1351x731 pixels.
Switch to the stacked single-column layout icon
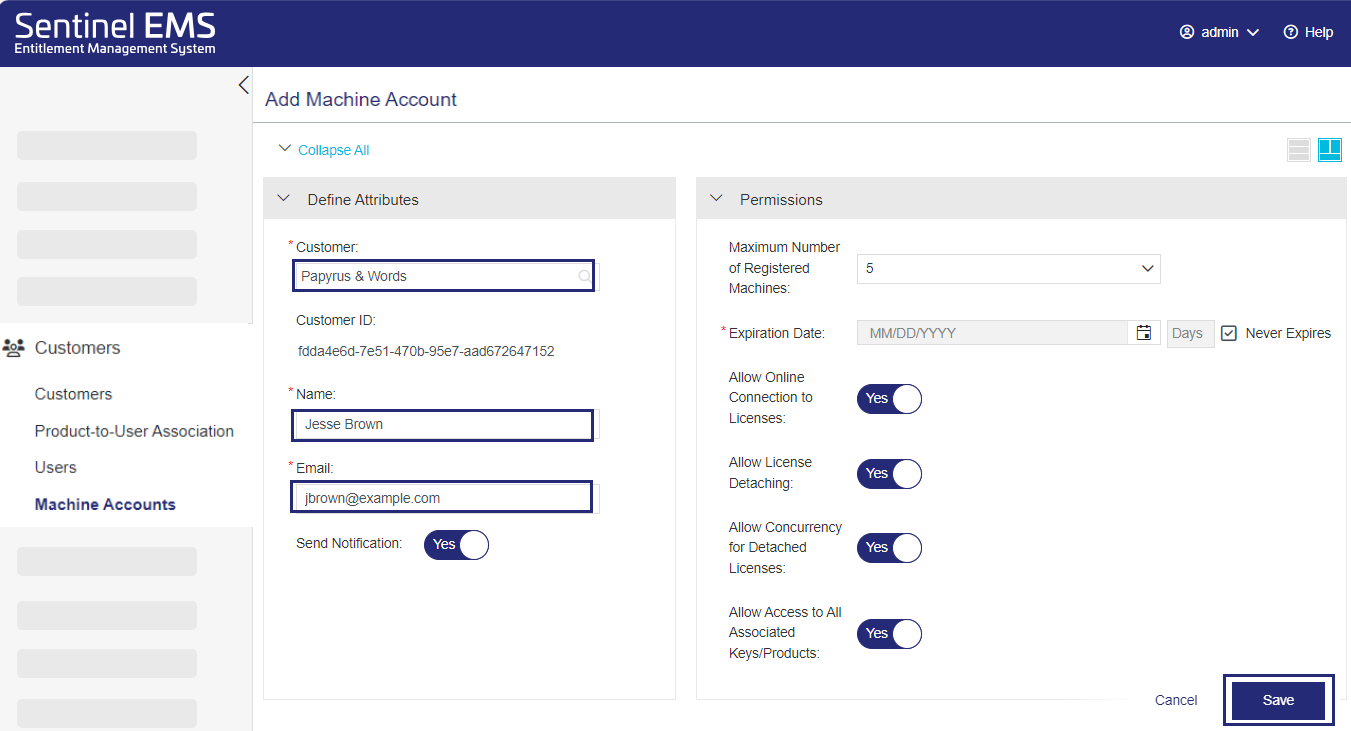(x=1299, y=150)
